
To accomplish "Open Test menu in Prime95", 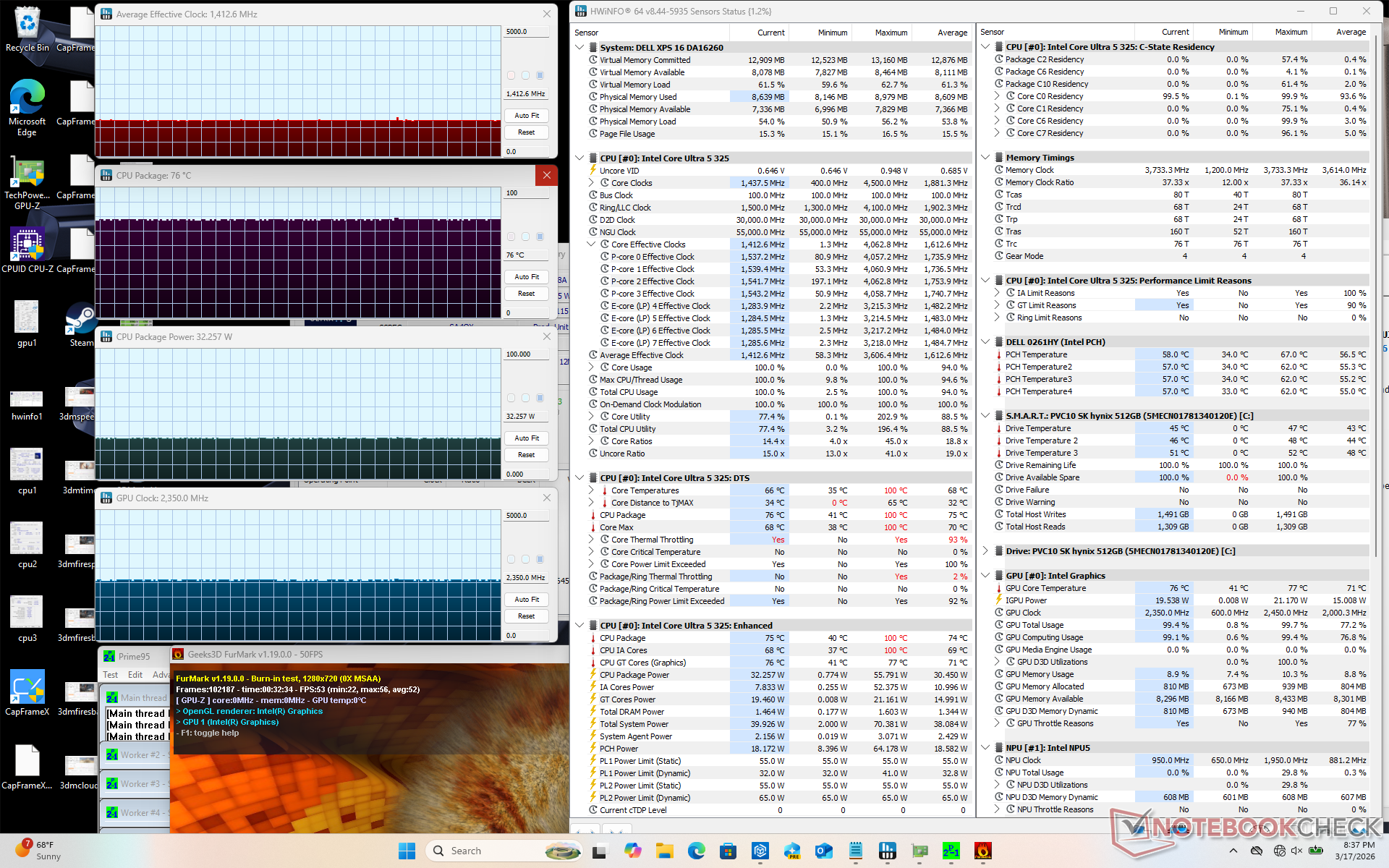I will (x=111, y=675).
